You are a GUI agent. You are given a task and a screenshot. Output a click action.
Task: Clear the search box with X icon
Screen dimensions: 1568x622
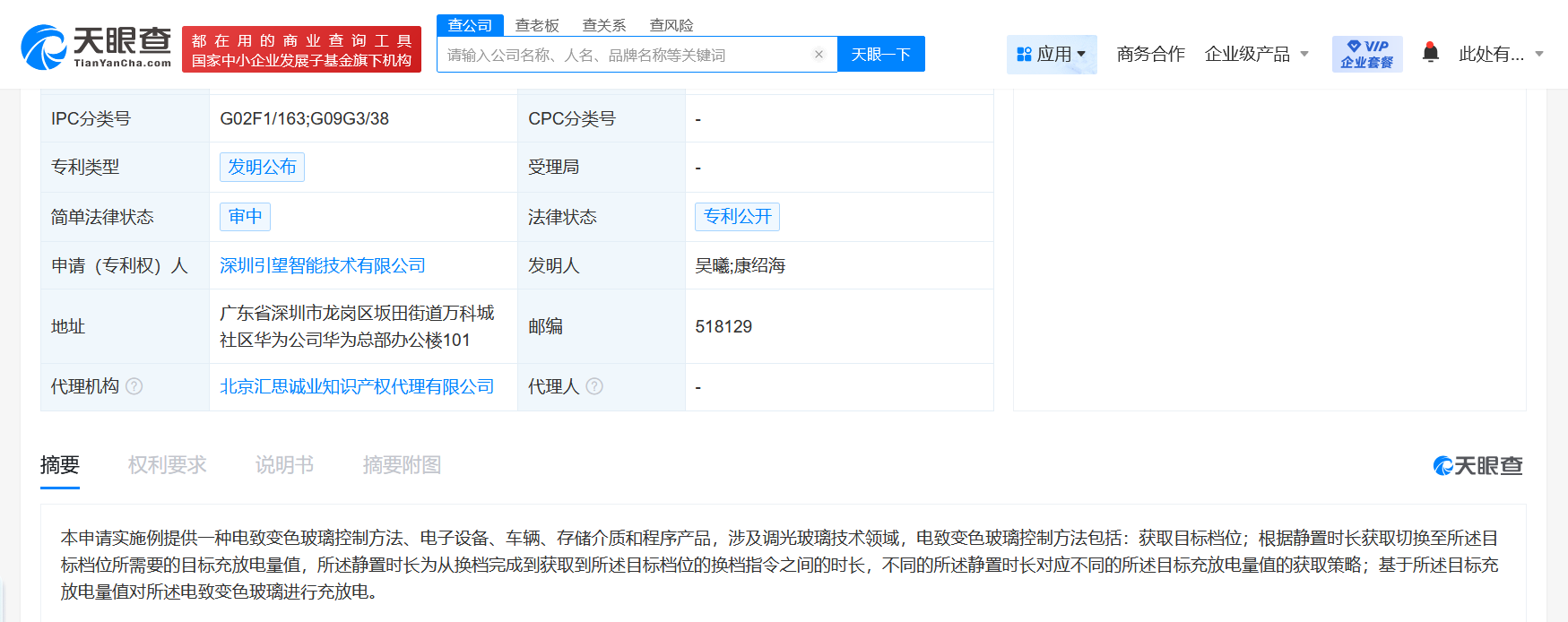point(819,55)
